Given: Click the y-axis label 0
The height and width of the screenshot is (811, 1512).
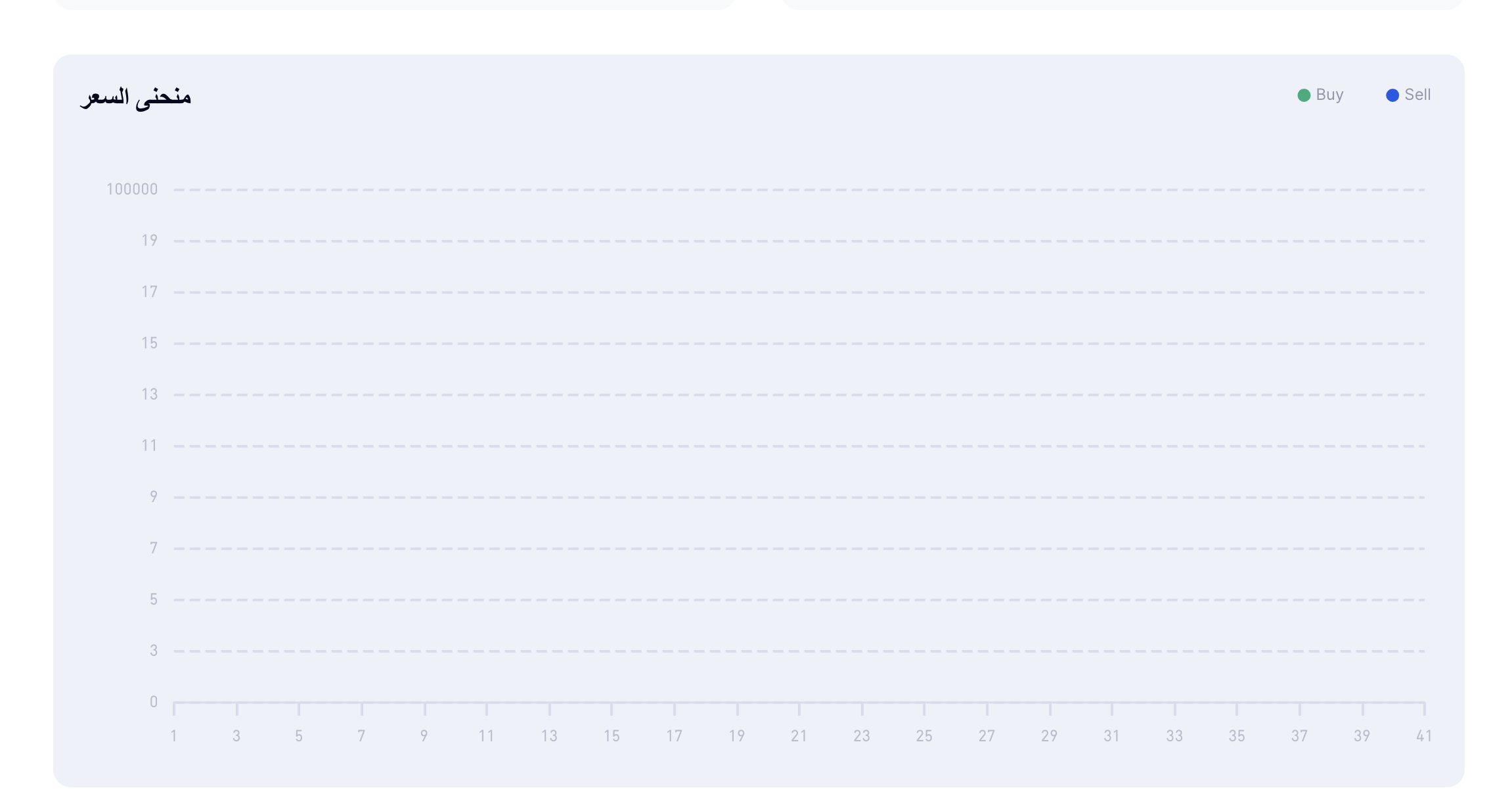Looking at the screenshot, I should tap(153, 702).
